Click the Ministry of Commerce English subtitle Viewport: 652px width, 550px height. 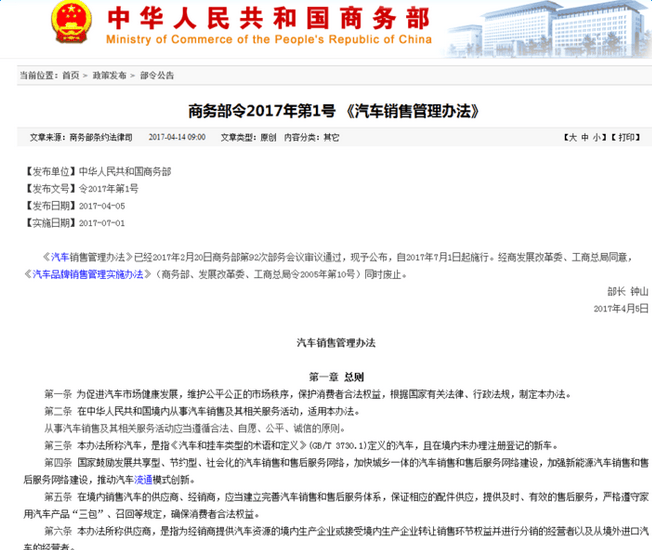(269, 39)
